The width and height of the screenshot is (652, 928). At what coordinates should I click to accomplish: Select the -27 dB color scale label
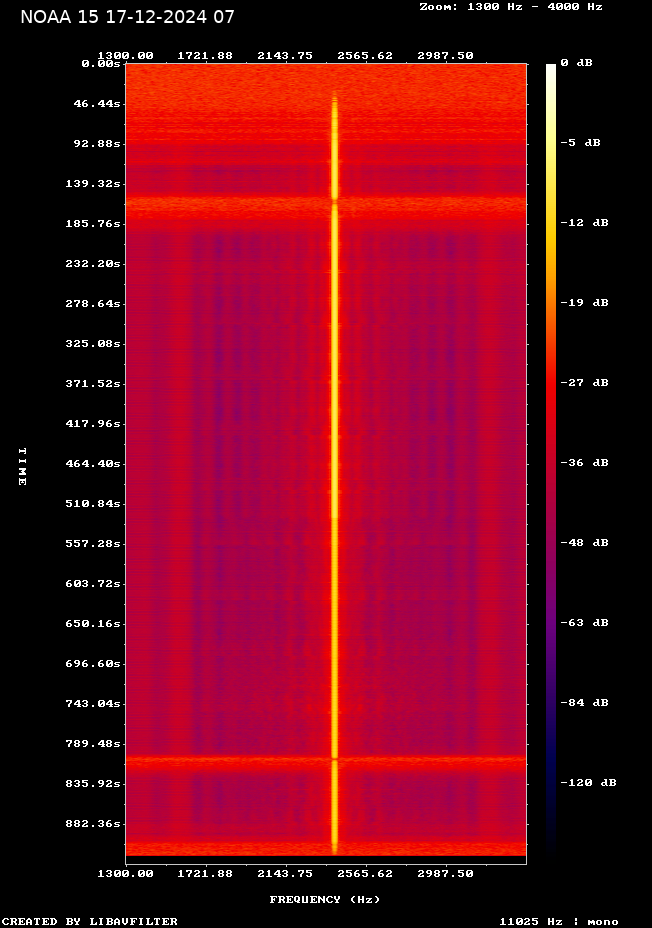tap(585, 383)
